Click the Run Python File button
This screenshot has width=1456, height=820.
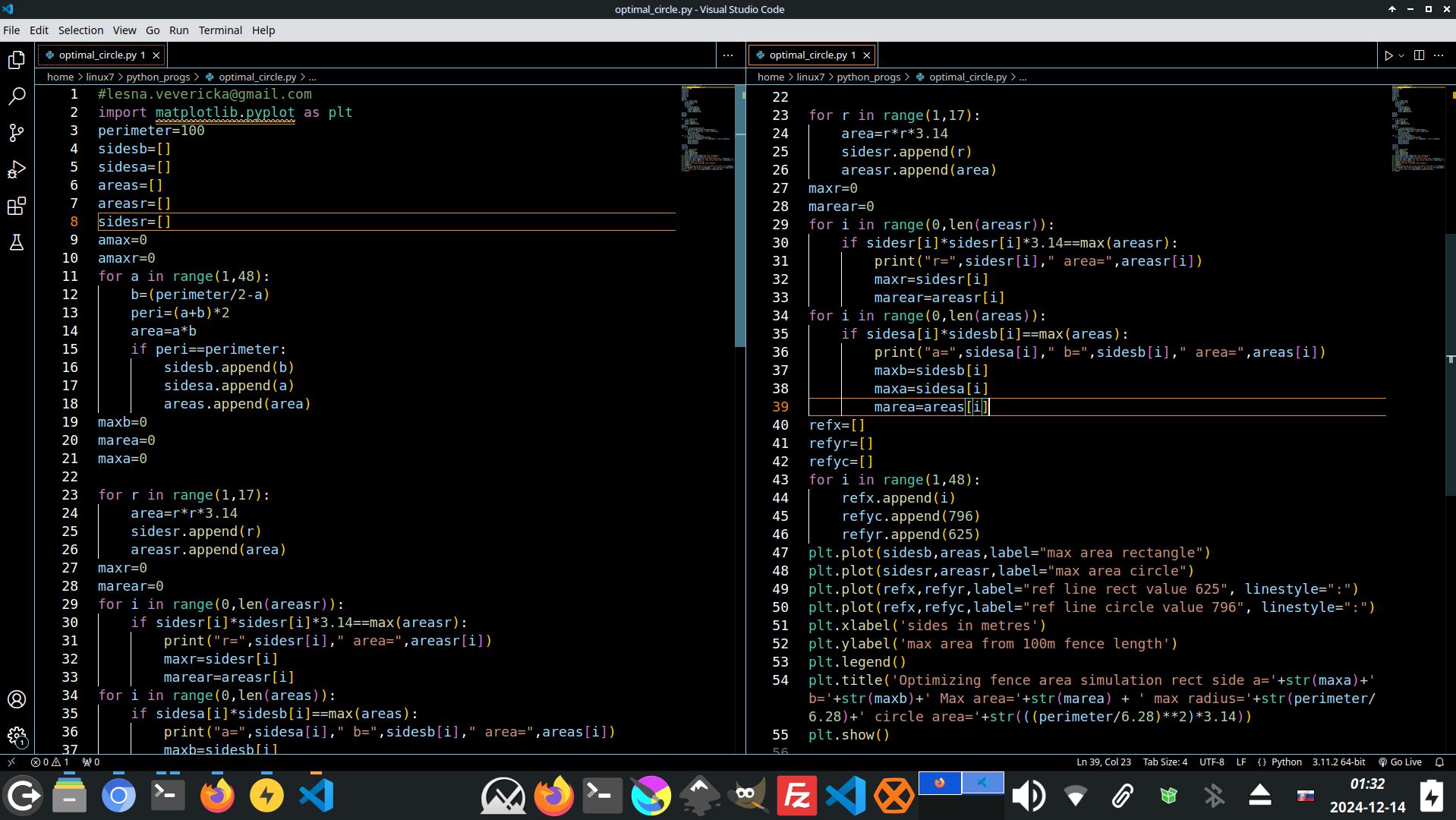click(x=1388, y=55)
